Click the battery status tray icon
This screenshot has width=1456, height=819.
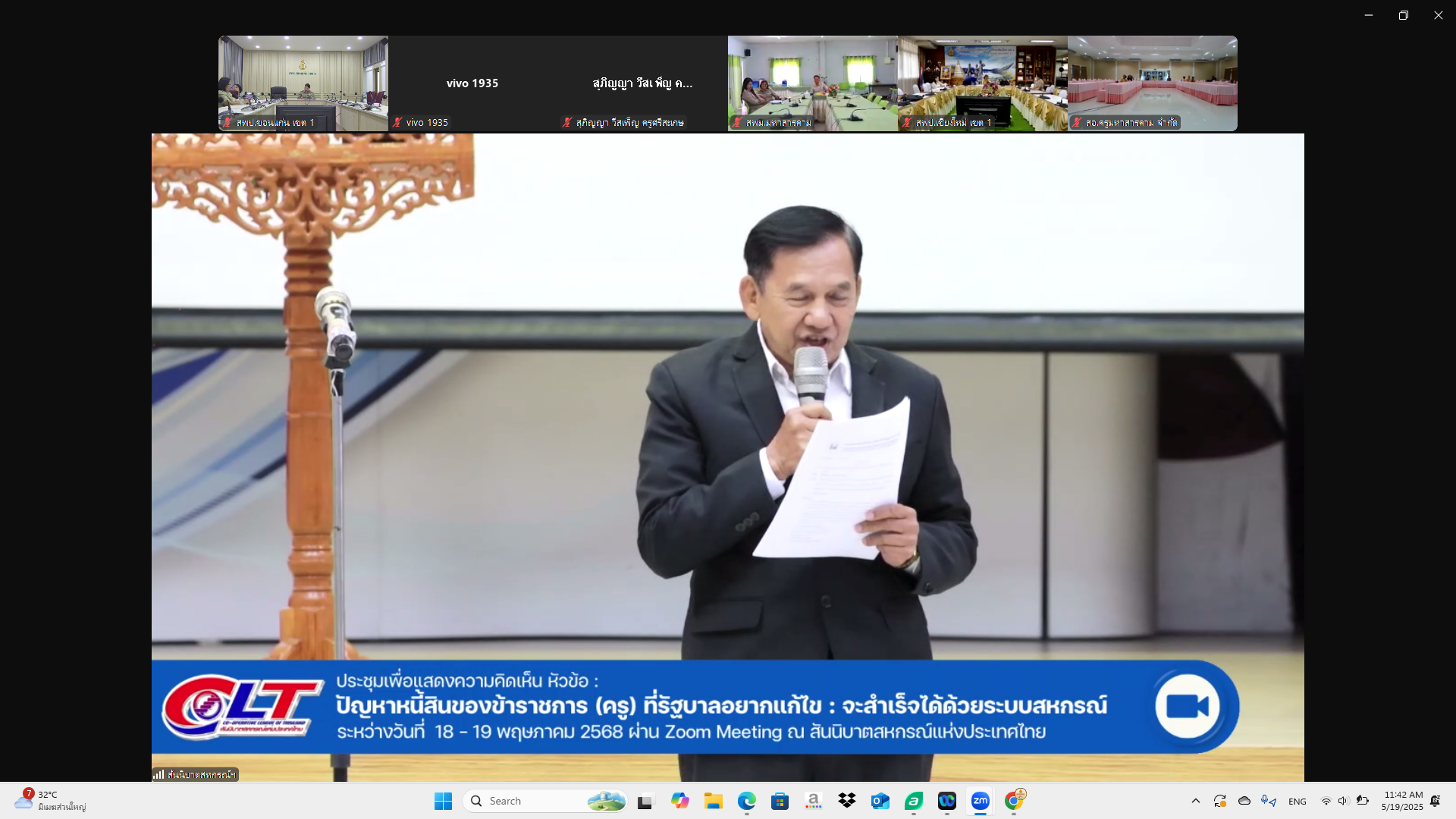coord(1363,801)
